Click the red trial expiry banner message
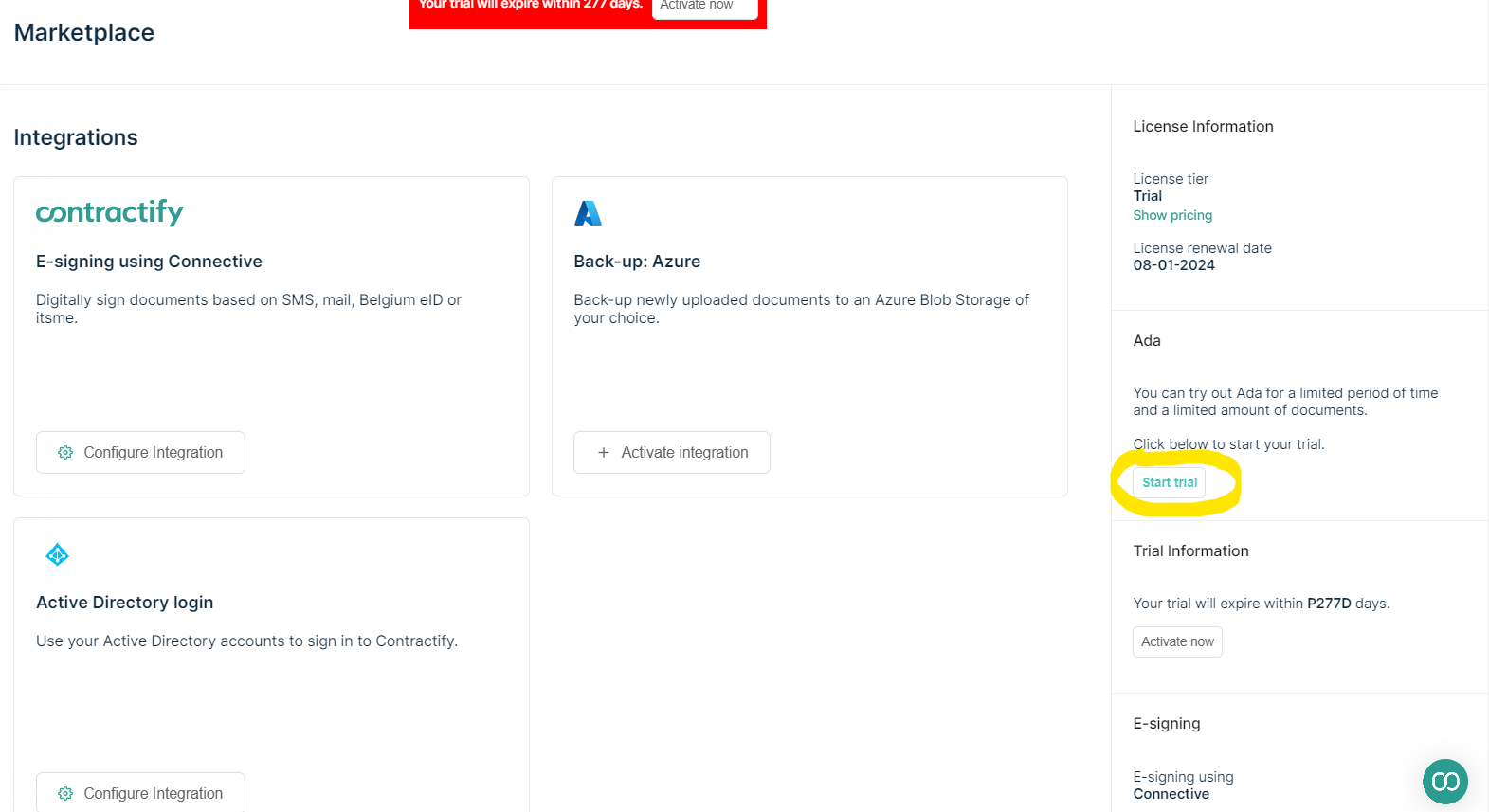 [531, 5]
